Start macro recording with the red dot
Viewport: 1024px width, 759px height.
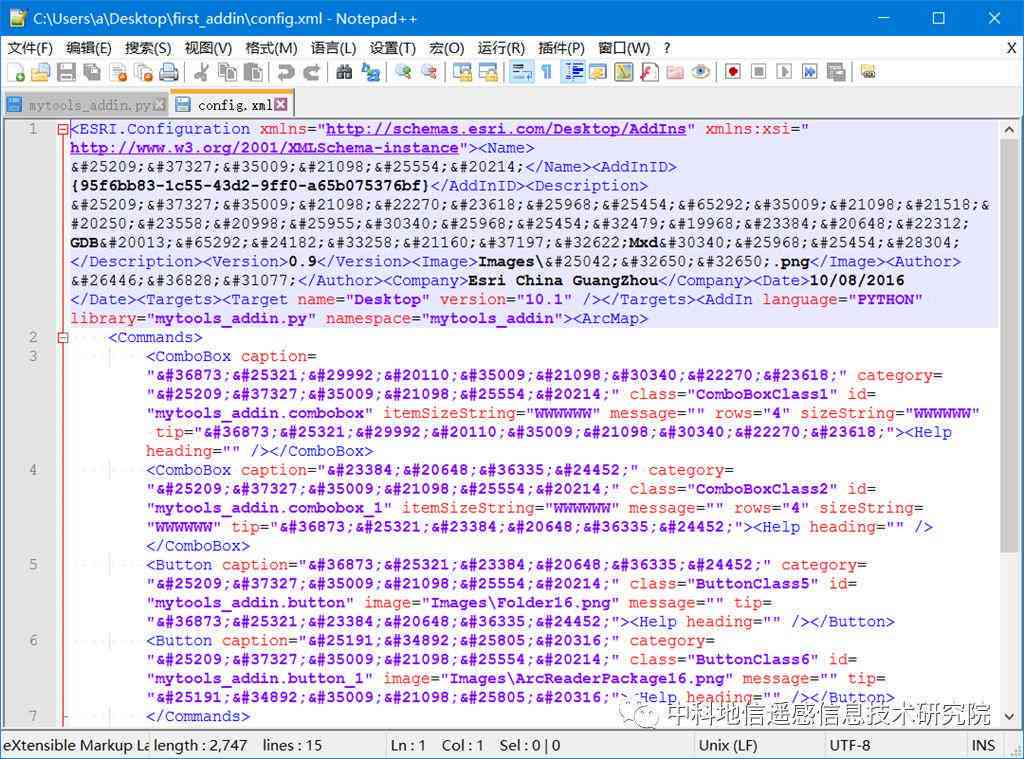(733, 72)
